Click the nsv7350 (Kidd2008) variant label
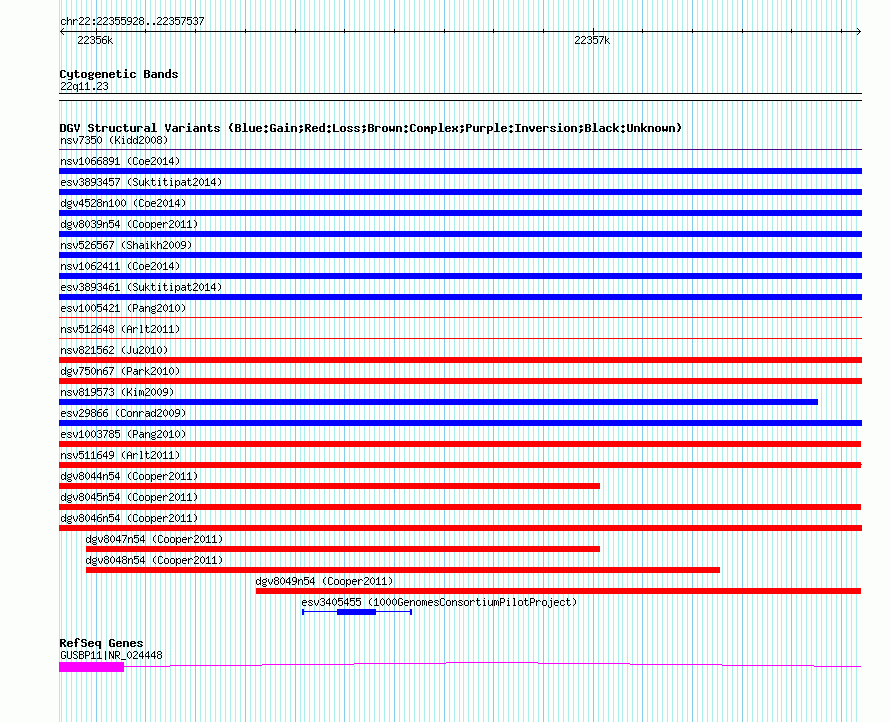This screenshot has width=890, height=722. 114,140
